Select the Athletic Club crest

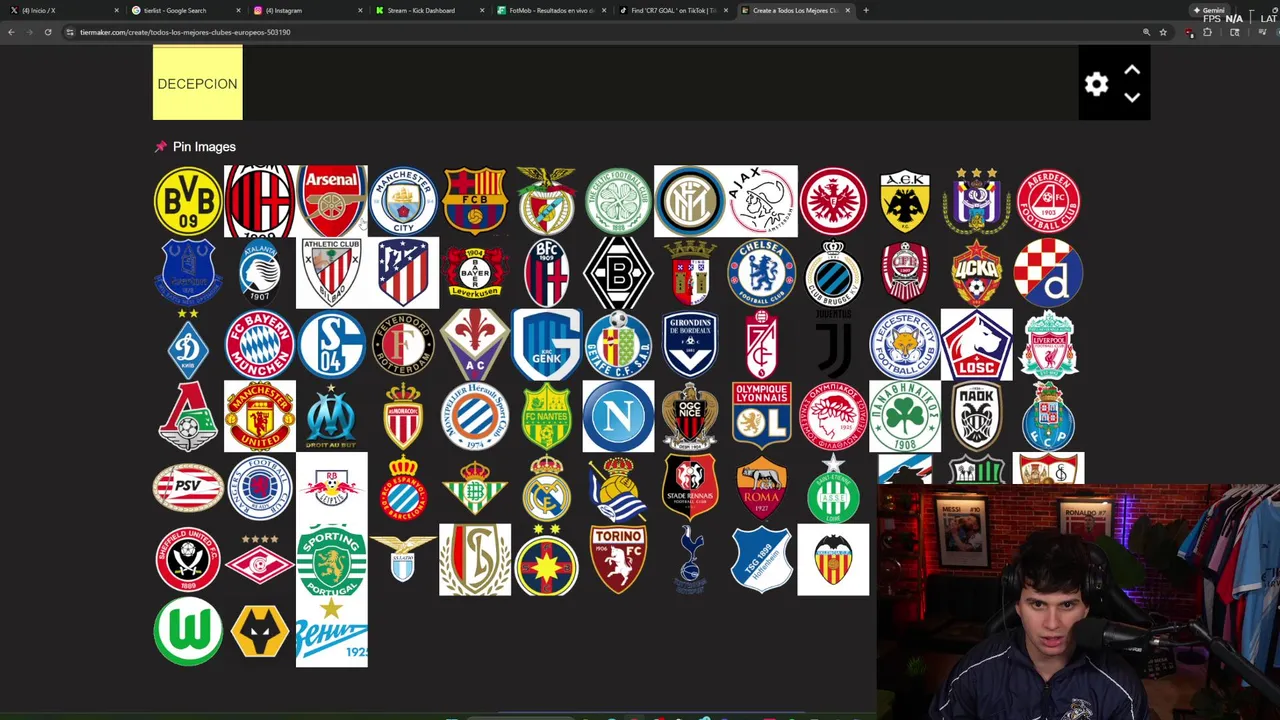[332, 273]
